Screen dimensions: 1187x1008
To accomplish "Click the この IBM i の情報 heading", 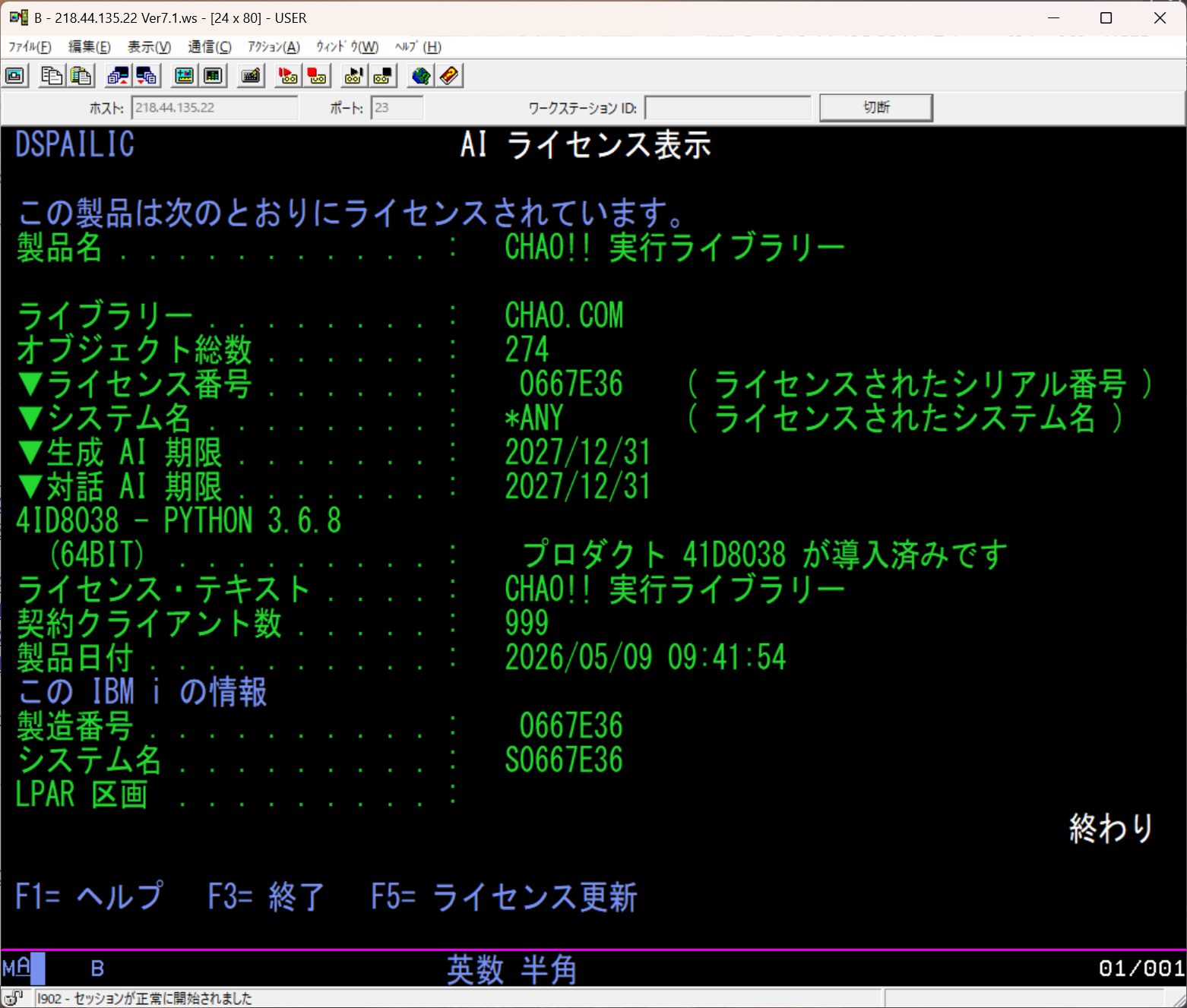I will point(141,691).
